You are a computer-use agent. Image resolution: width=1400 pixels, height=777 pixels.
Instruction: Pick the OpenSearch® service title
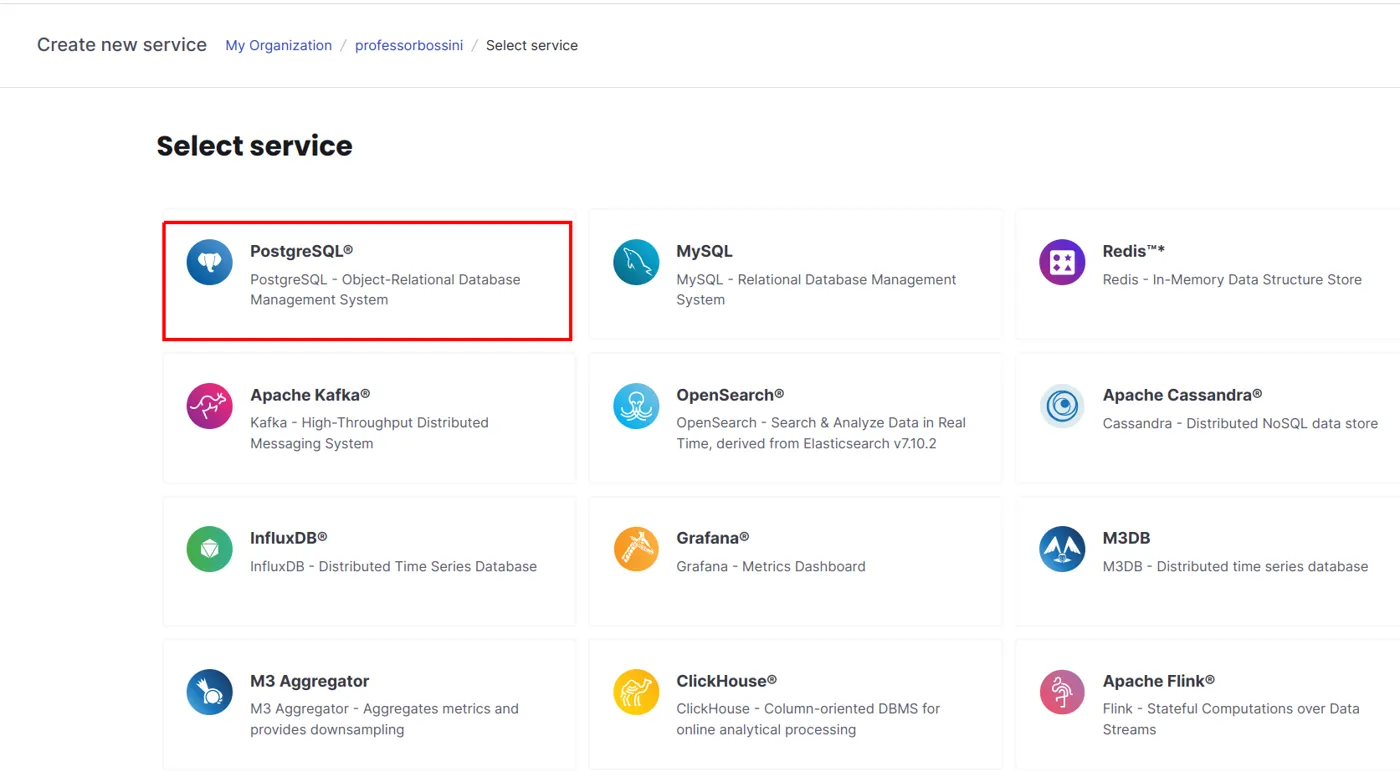(x=730, y=395)
